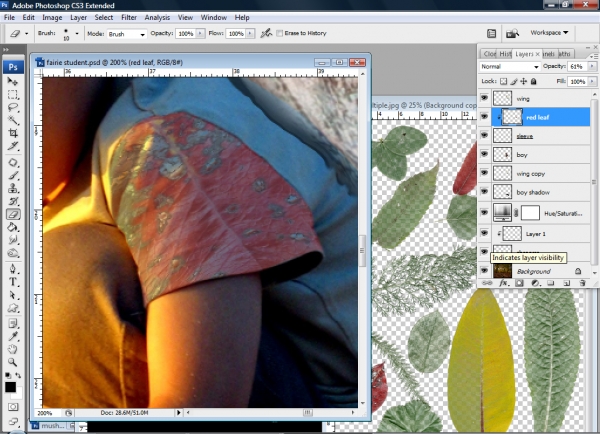Screen dimensions: 600x434
Task: Select the Crop tool
Action: coord(13,133)
